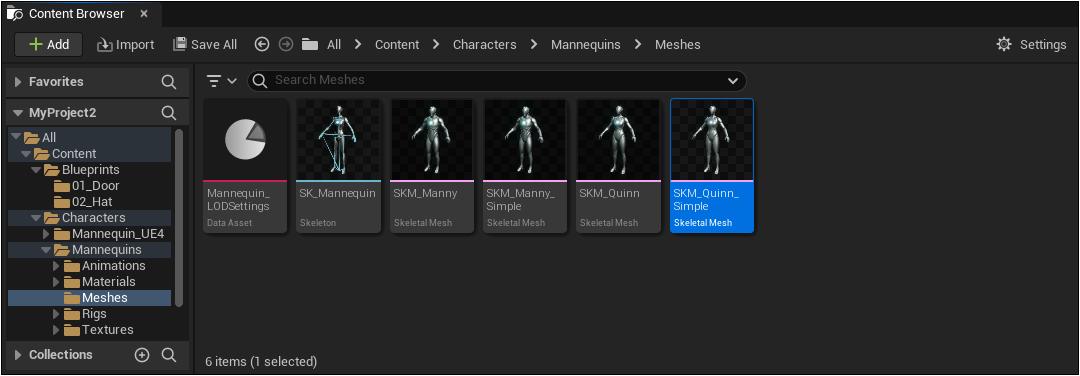
Task: Open the chevron after the Mannequins breadcrumb
Action: click(638, 45)
